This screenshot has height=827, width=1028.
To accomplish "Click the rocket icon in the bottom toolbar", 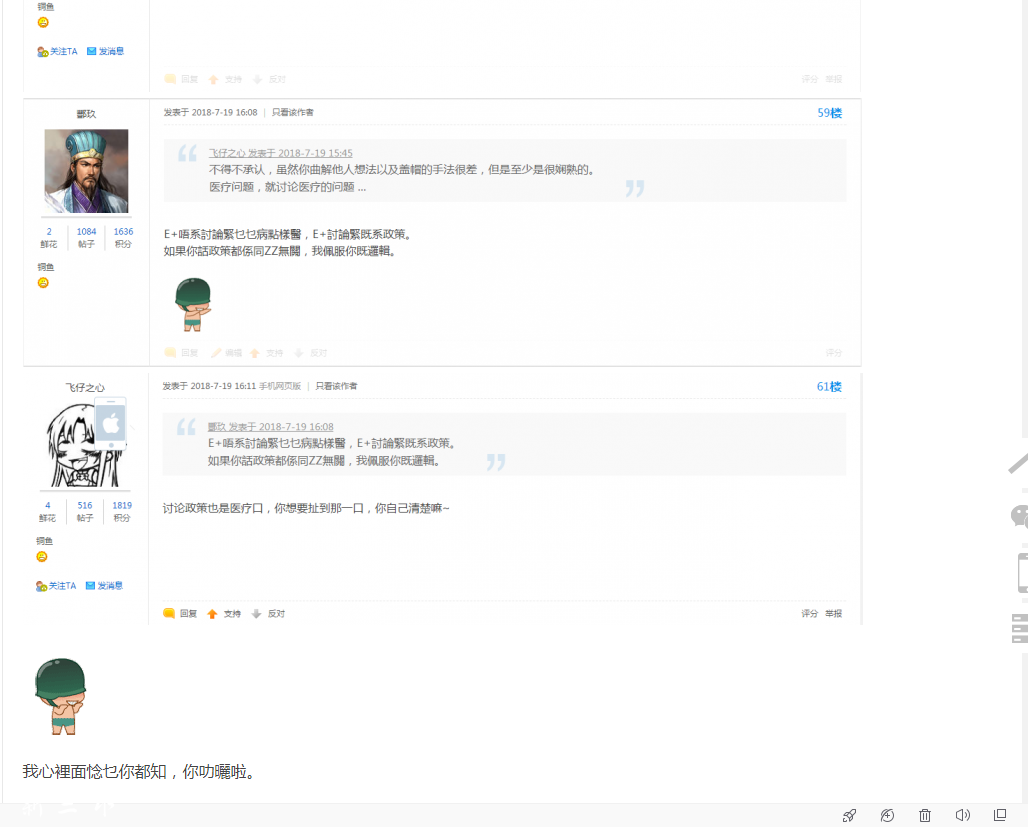I will 849,815.
